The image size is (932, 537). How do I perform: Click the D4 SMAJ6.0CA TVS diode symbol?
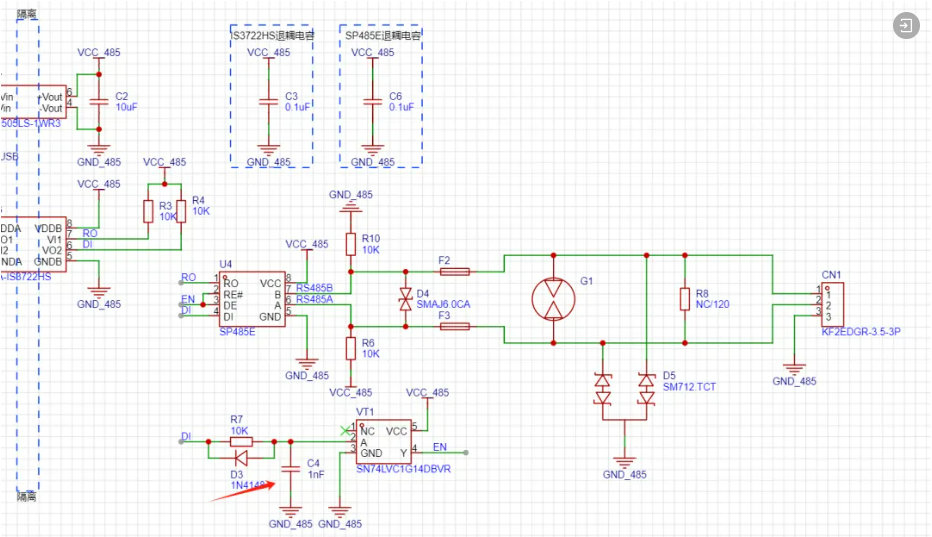(x=405, y=298)
